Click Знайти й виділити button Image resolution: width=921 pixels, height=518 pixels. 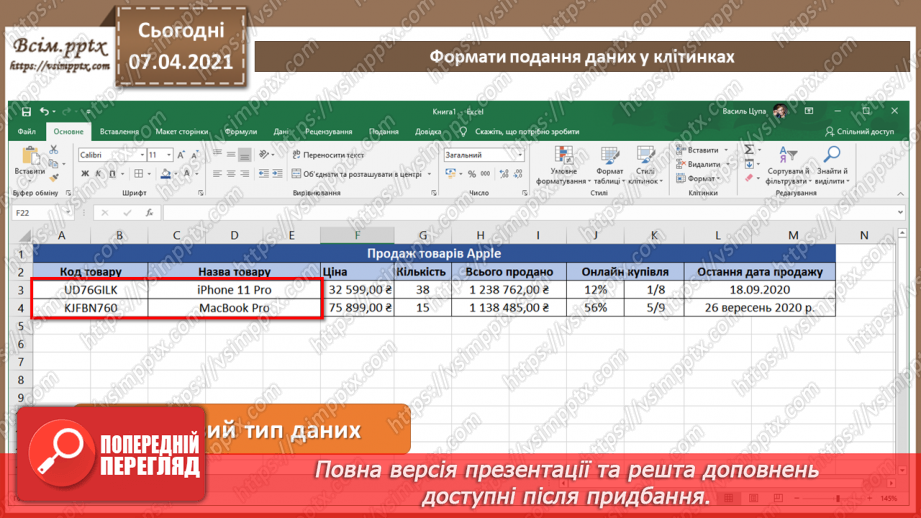832,166
